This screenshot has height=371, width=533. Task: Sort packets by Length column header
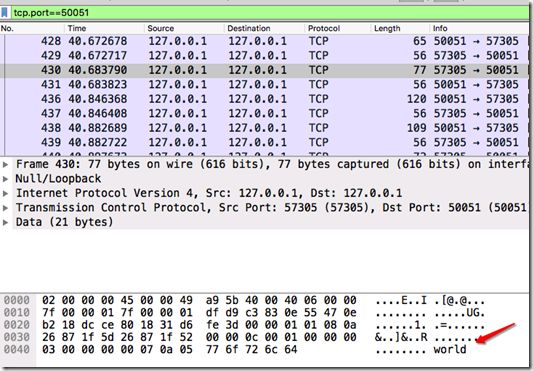pos(400,28)
